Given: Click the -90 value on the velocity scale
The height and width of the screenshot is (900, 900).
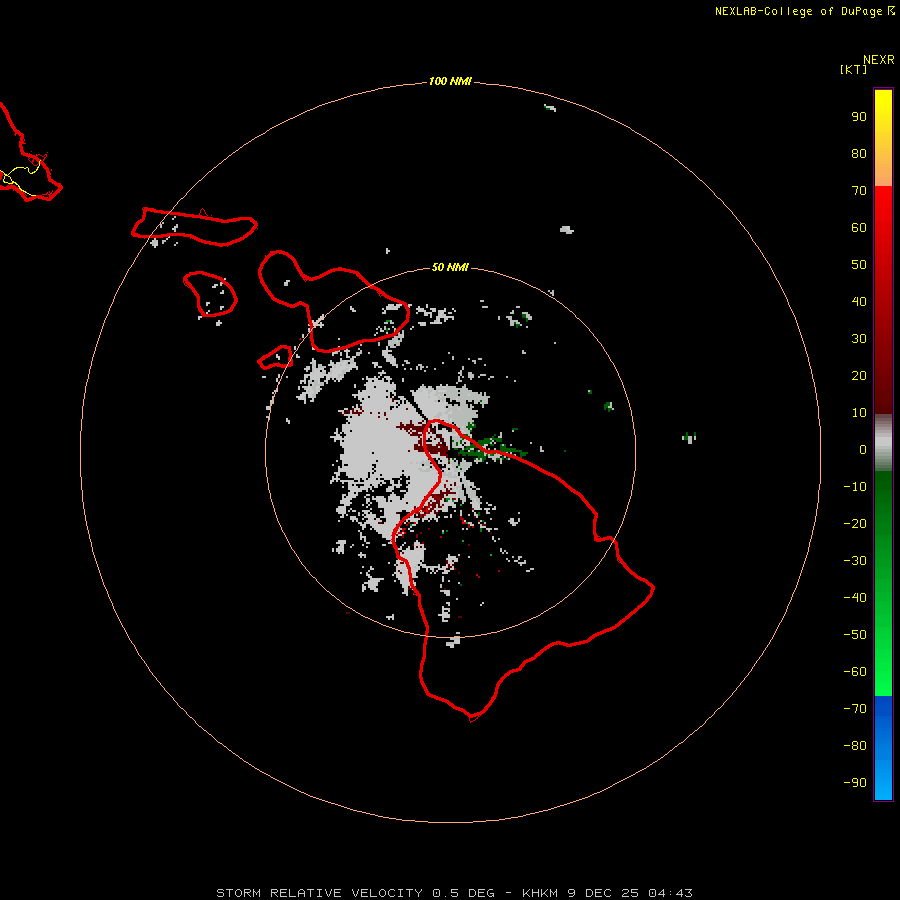Looking at the screenshot, I should [855, 783].
